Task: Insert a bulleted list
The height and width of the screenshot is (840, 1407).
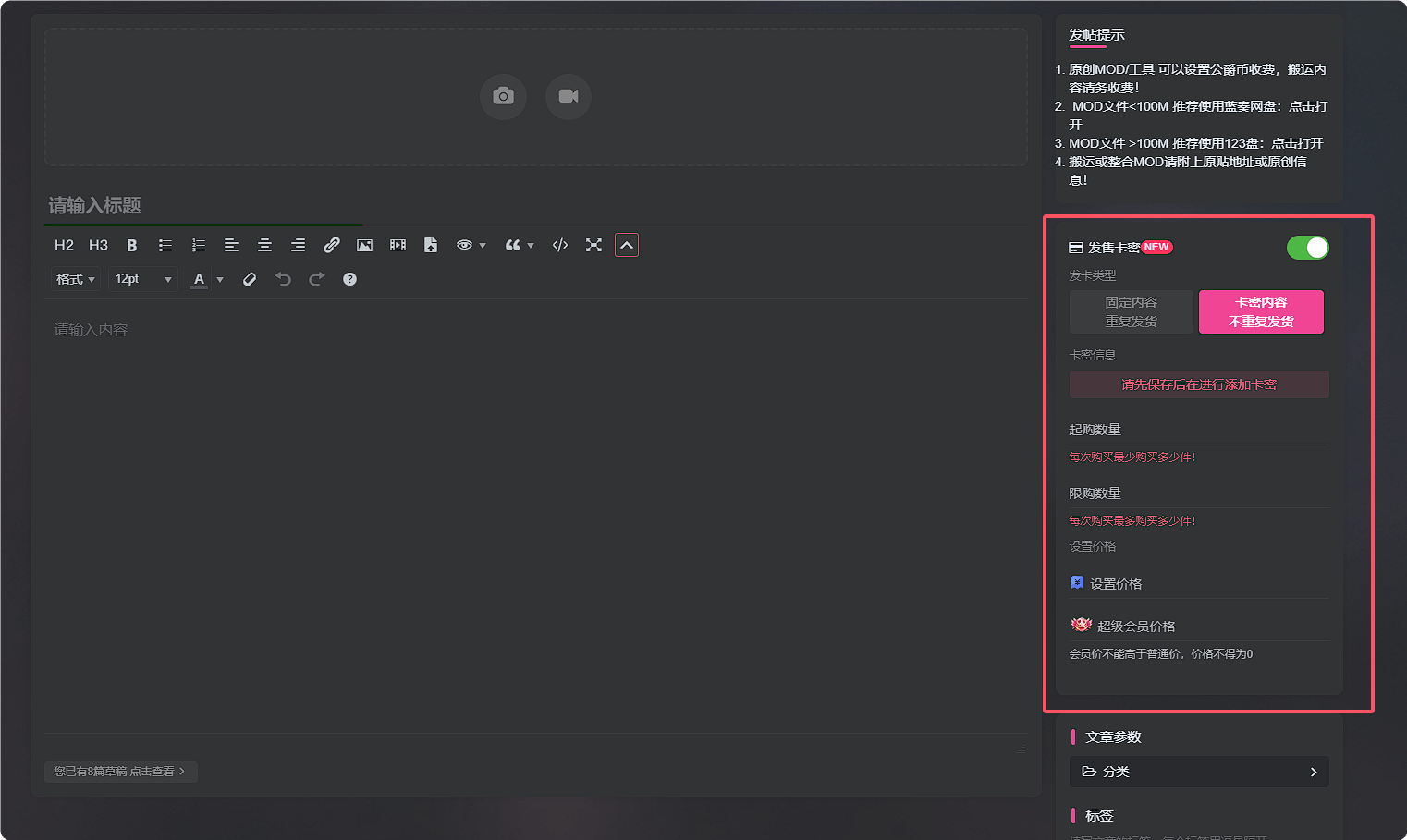Action: 165,245
